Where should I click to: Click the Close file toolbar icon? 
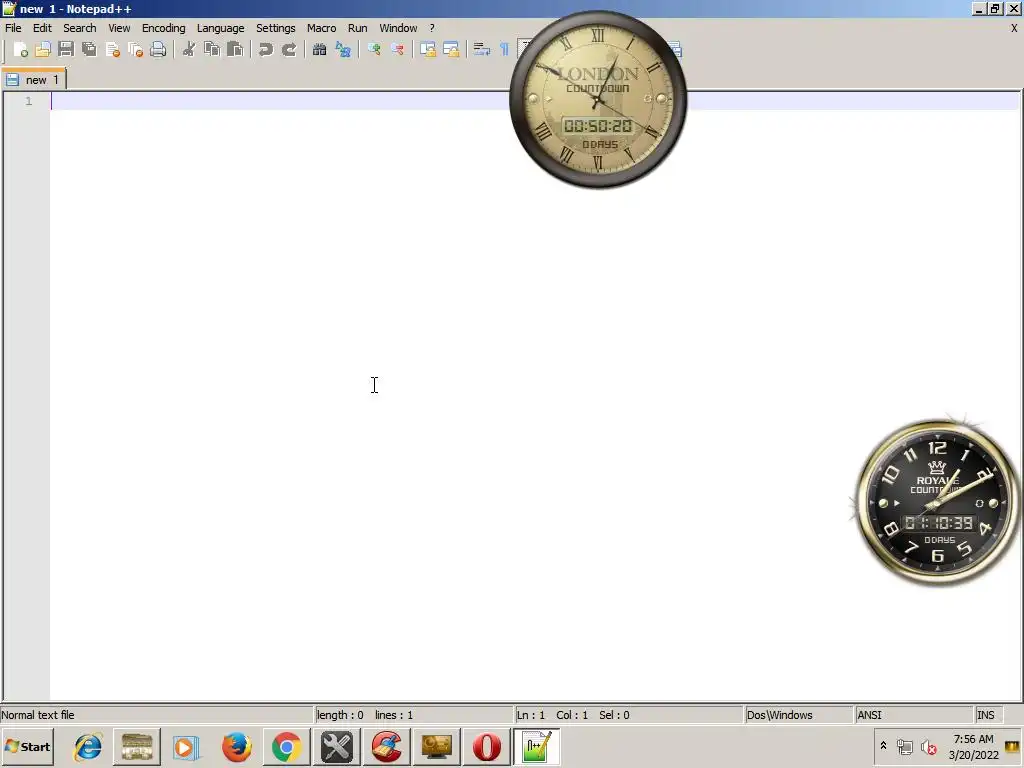point(112,50)
